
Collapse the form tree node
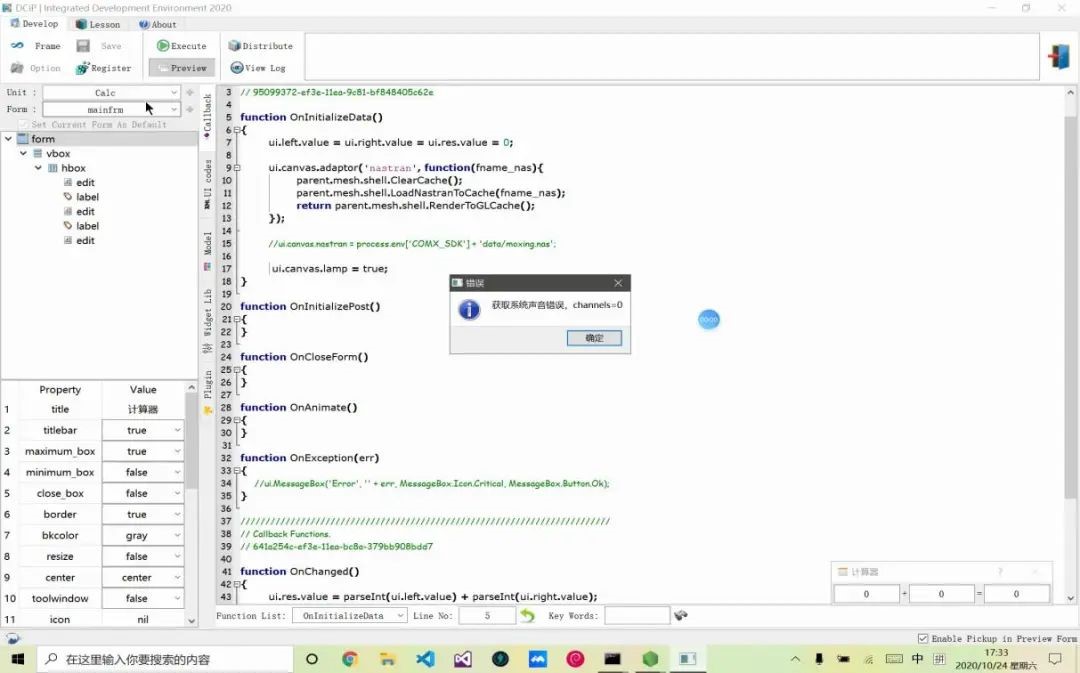(x=8, y=138)
